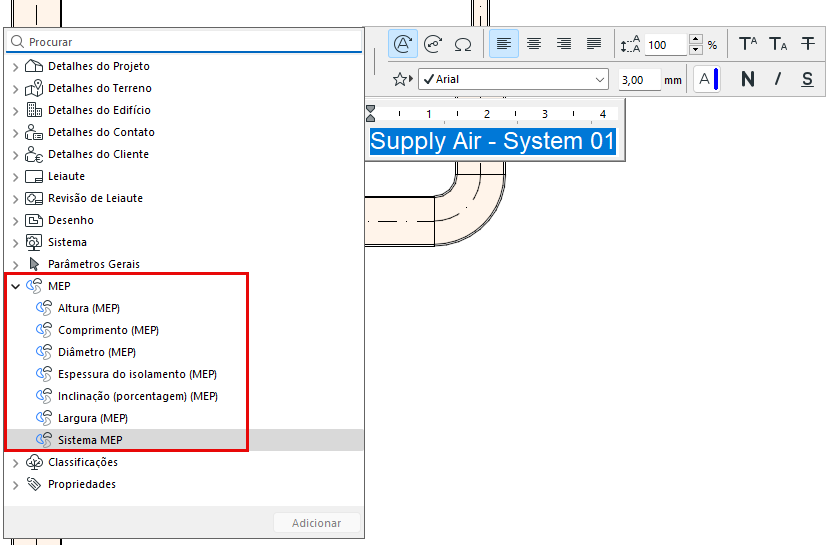Click the omega special character icon
This screenshot has height=545, width=830.
point(463,44)
